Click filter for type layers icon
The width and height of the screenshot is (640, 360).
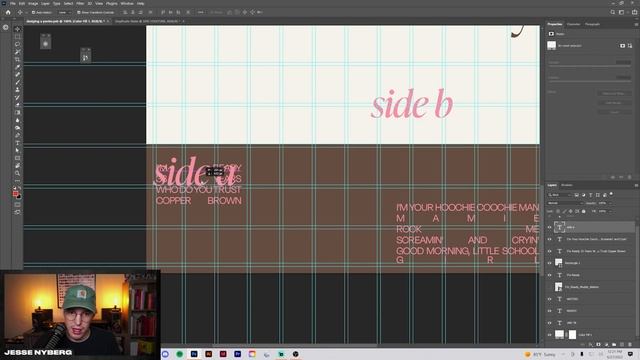click(590, 195)
